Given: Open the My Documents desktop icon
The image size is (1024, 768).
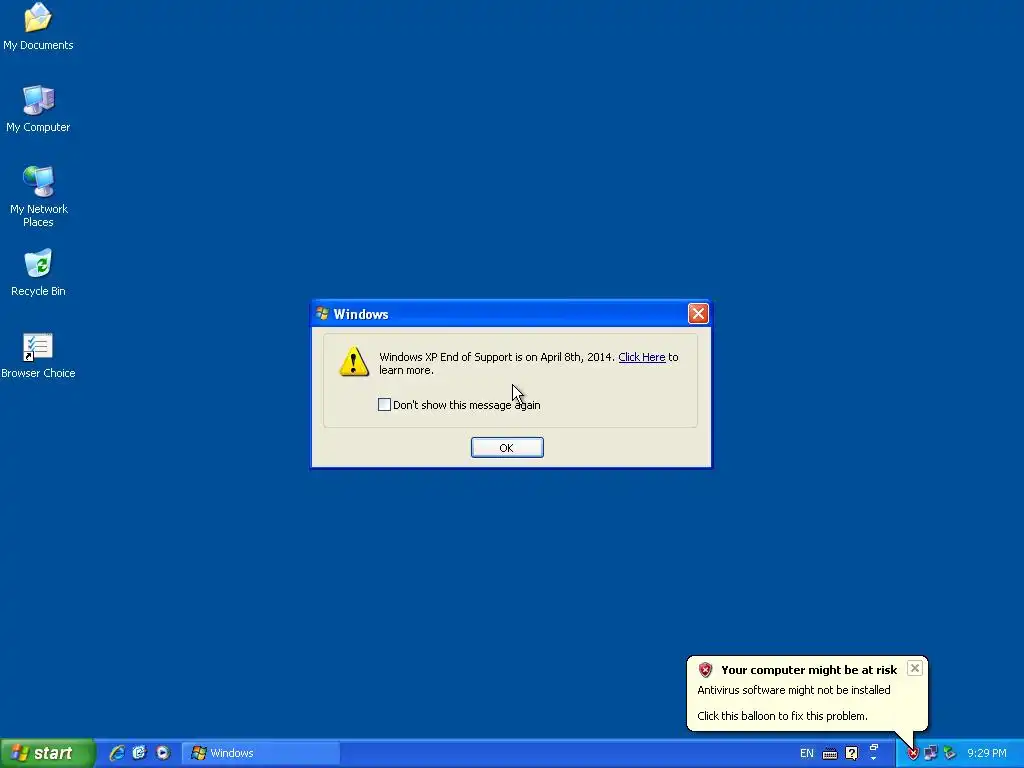Looking at the screenshot, I should pyautogui.click(x=38, y=26).
